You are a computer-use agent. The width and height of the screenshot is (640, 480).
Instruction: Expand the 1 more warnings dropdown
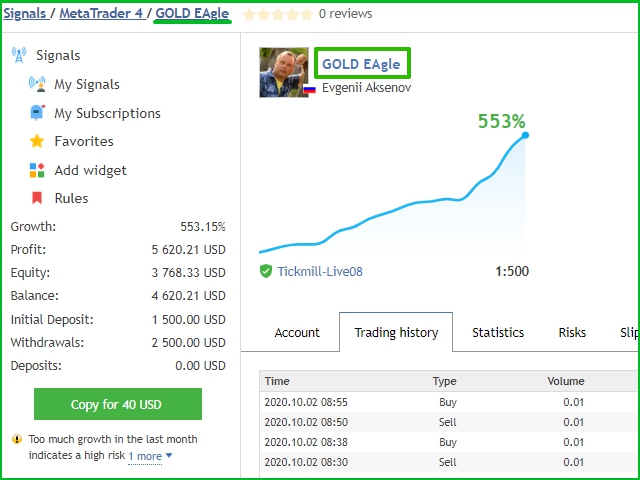click(150, 456)
